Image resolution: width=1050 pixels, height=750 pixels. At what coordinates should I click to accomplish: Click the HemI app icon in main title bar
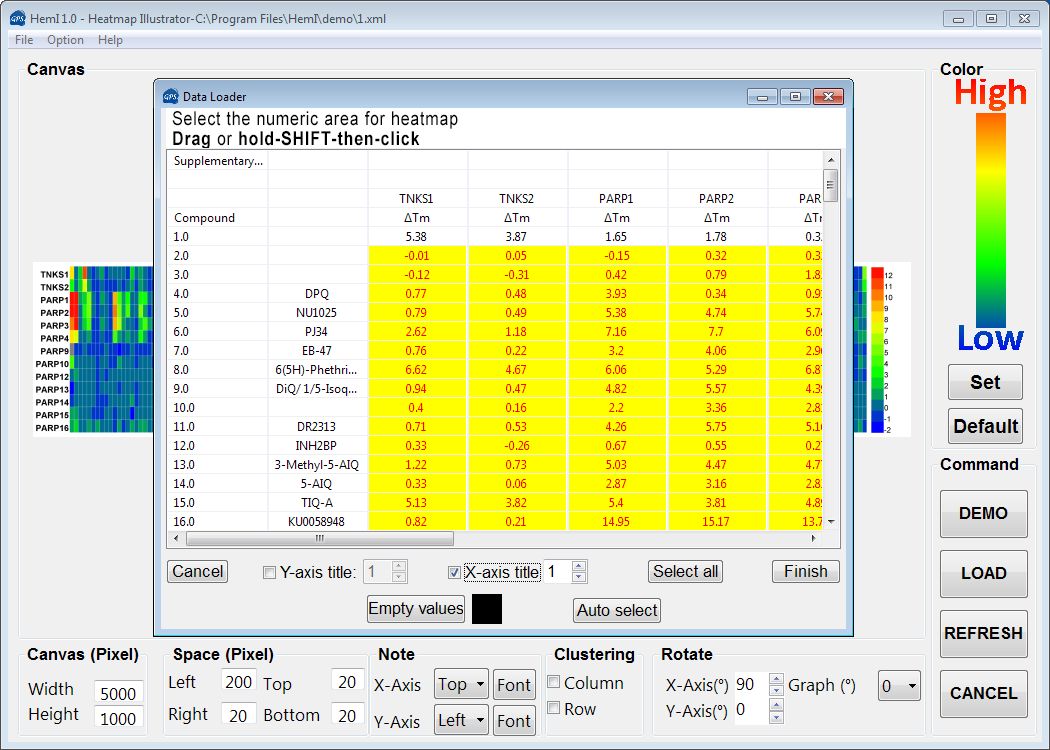point(17,18)
